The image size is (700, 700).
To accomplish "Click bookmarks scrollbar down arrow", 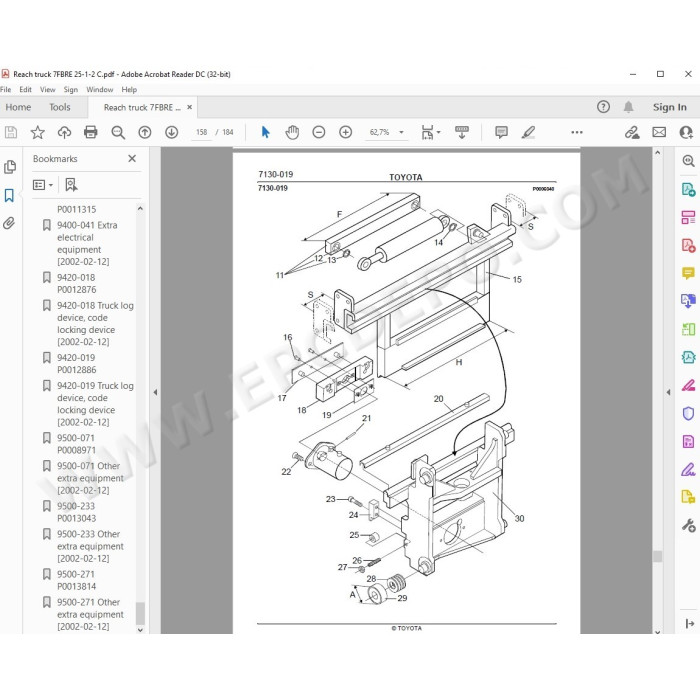I will point(140,629).
